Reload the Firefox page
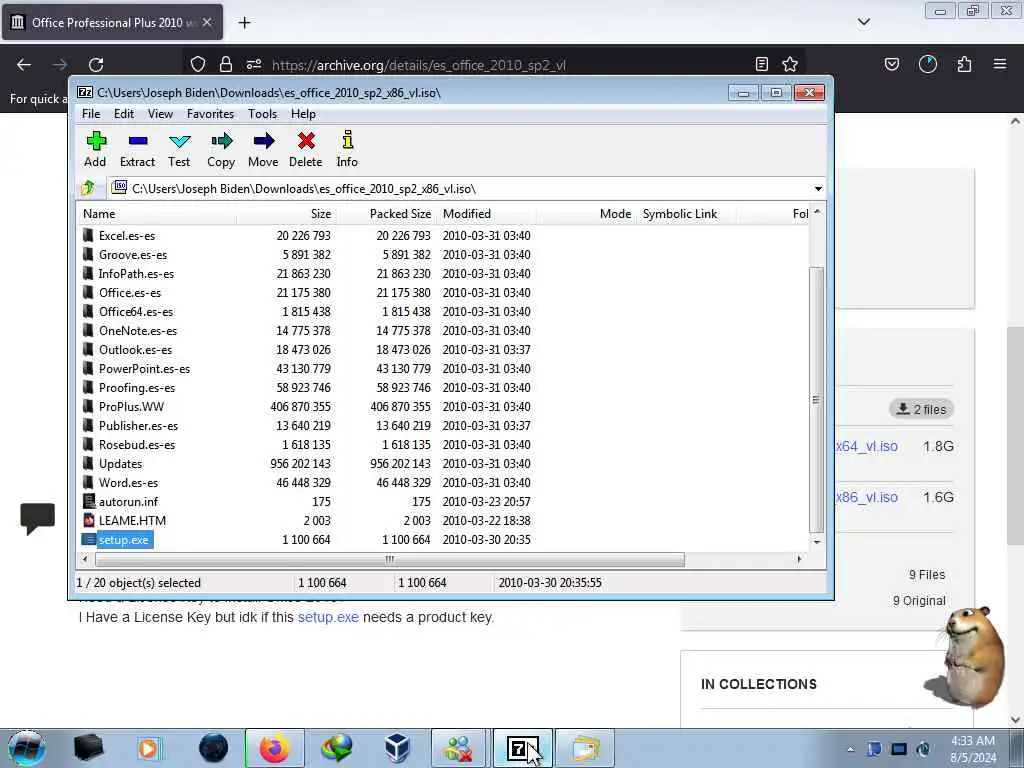The image size is (1024, 768). (x=96, y=65)
